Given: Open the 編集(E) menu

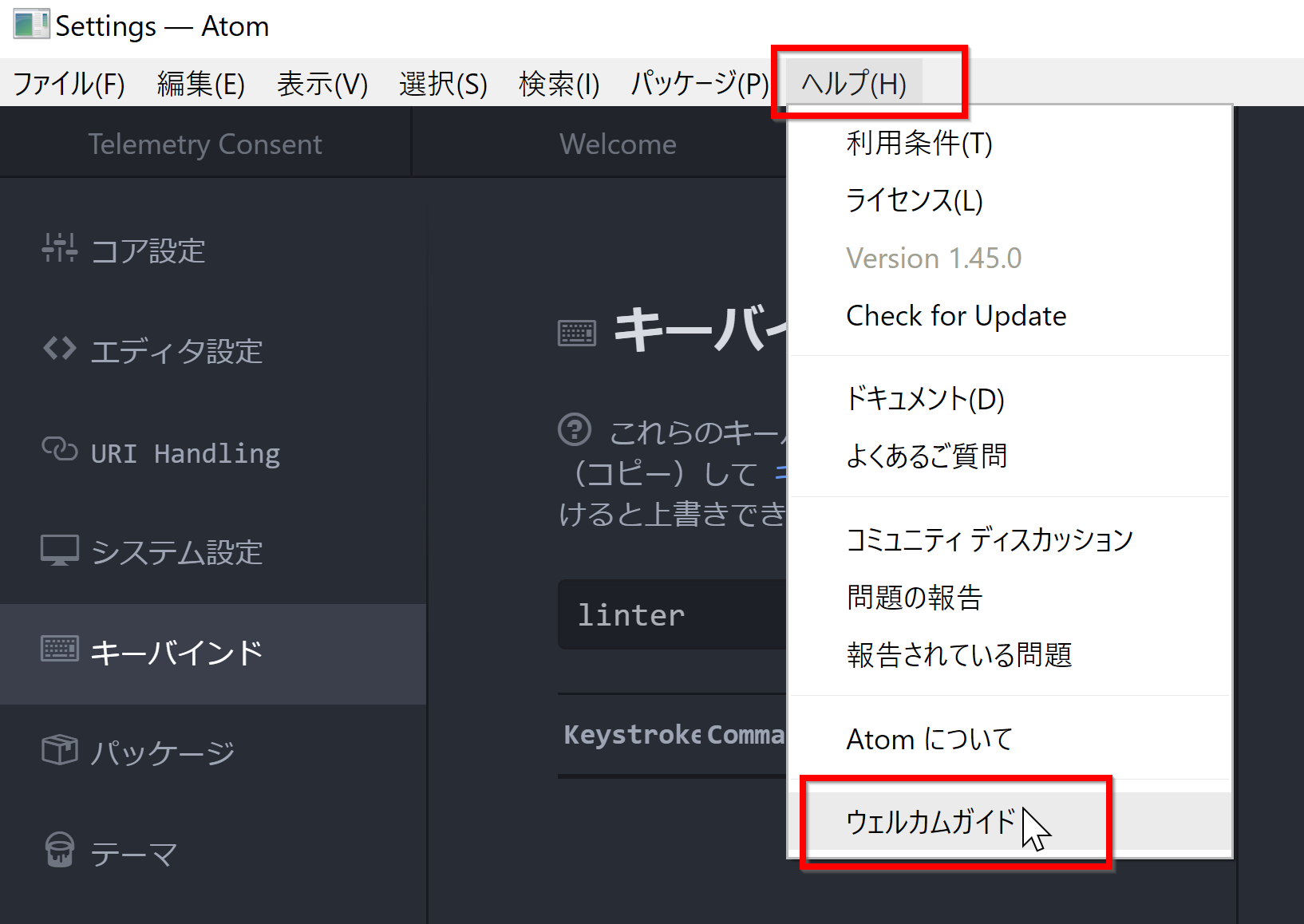Looking at the screenshot, I should [x=201, y=83].
